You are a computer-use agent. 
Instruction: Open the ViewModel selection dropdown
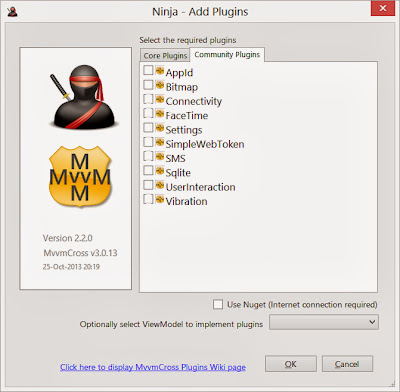tap(324, 322)
